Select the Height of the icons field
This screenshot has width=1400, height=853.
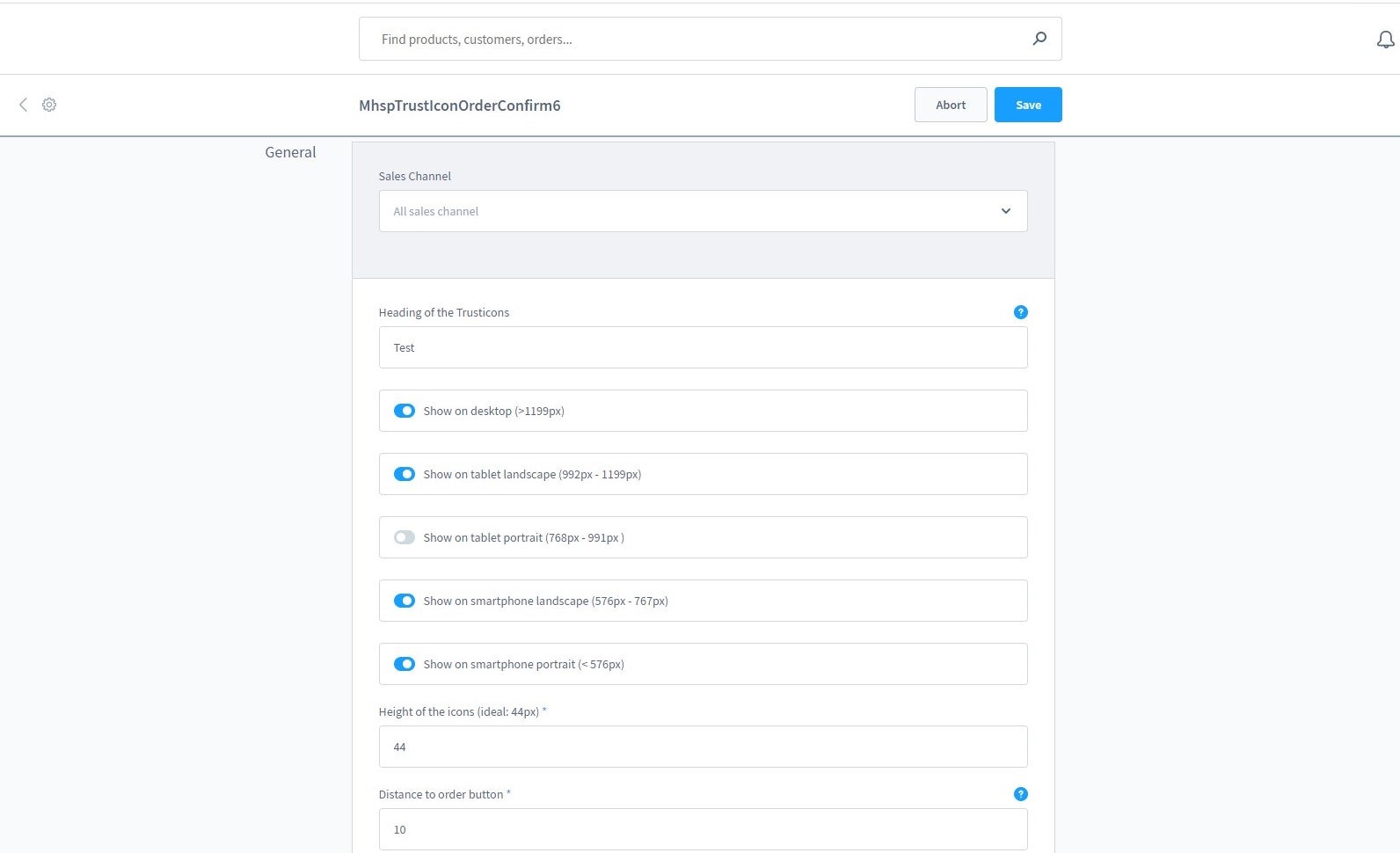coord(702,747)
